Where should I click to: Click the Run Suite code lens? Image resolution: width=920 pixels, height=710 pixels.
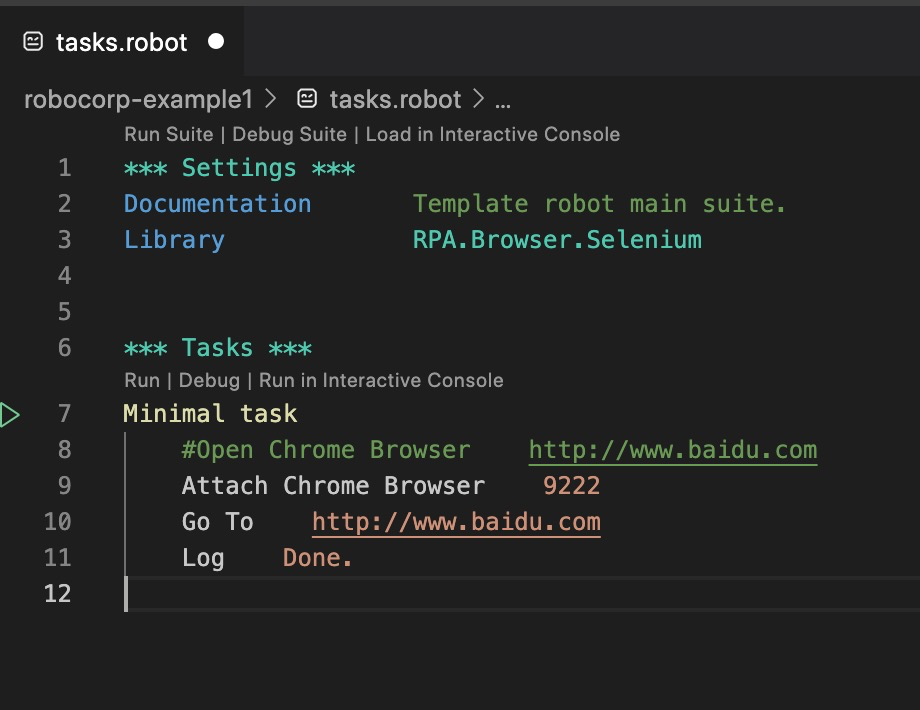tap(168, 133)
